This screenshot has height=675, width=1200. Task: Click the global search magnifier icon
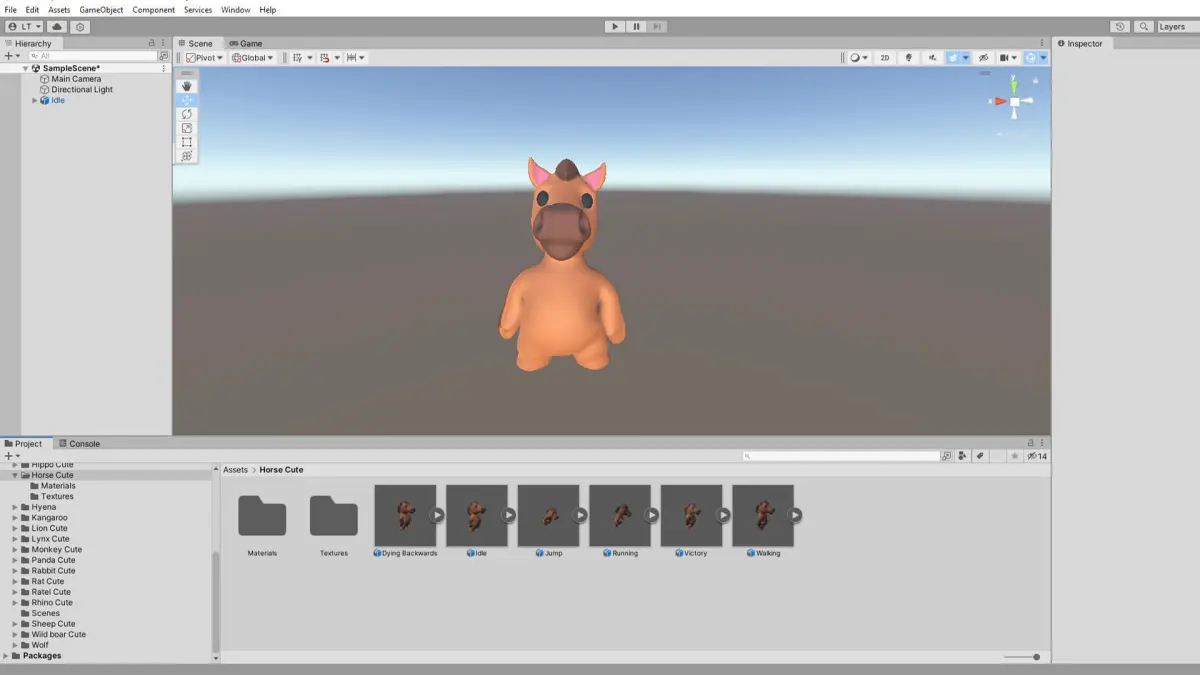tap(1144, 27)
